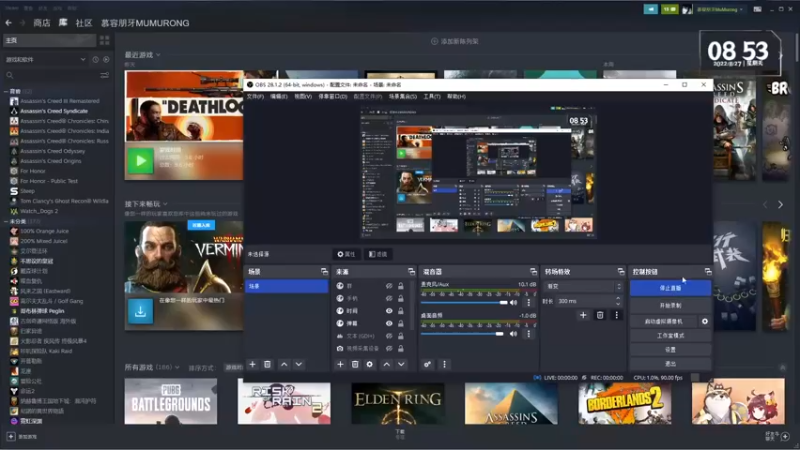800x450 pixels.
Task: Open the OBS 文件(F) menu
Action: tap(255, 96)
